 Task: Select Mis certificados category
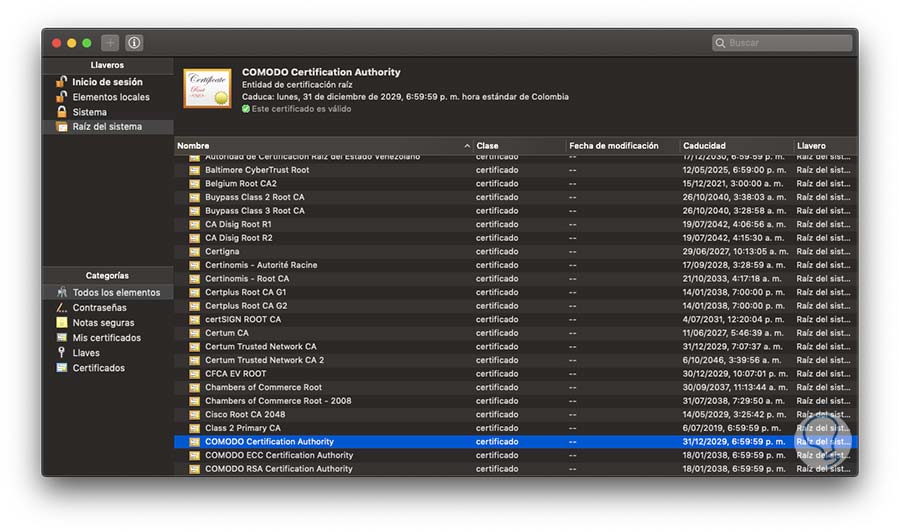pyautogui.click(x=107, y=337)
